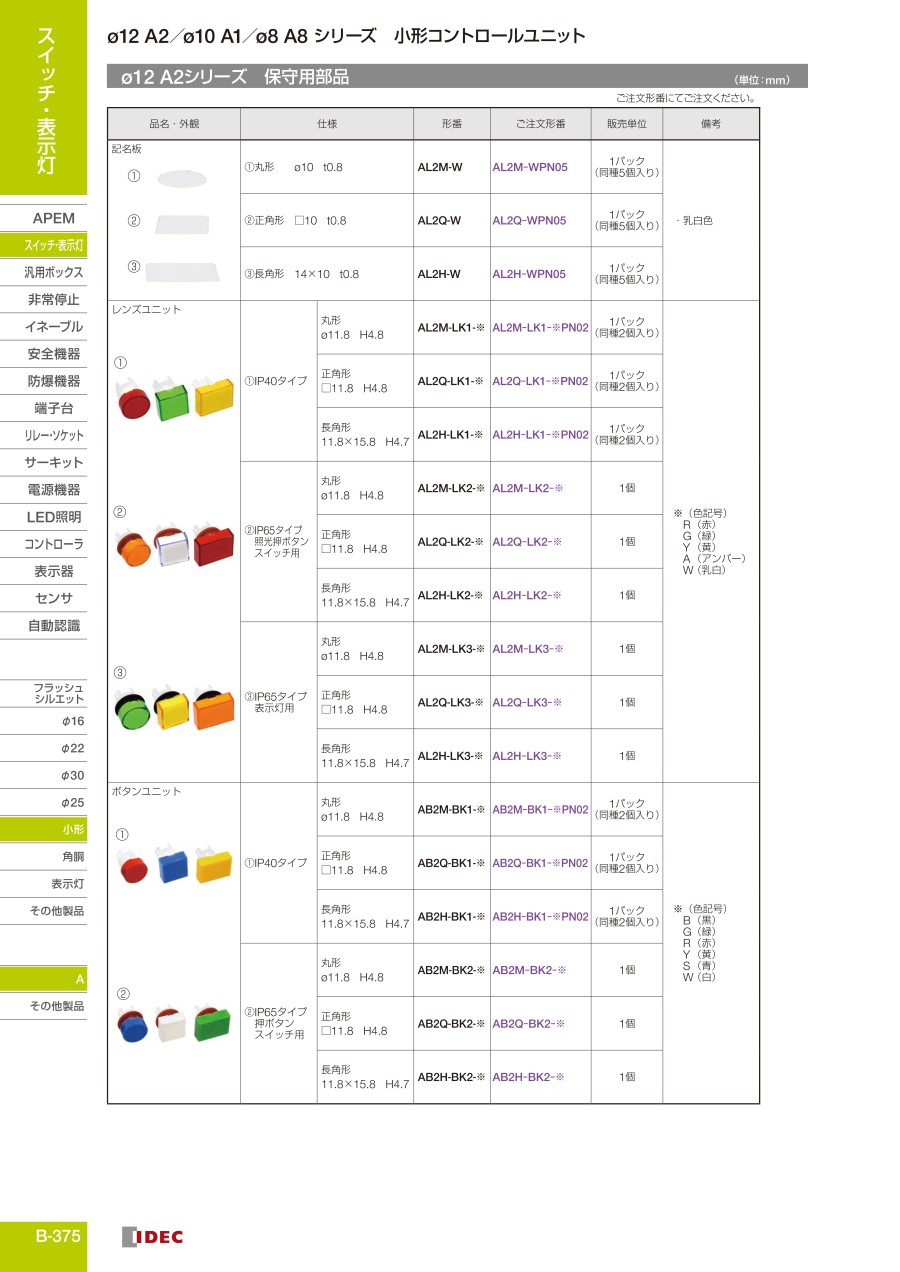Open the AL2Q-LK1-※PN02 order link
The width and height of the screenshot is (900, 1272).
coord(540,381)
